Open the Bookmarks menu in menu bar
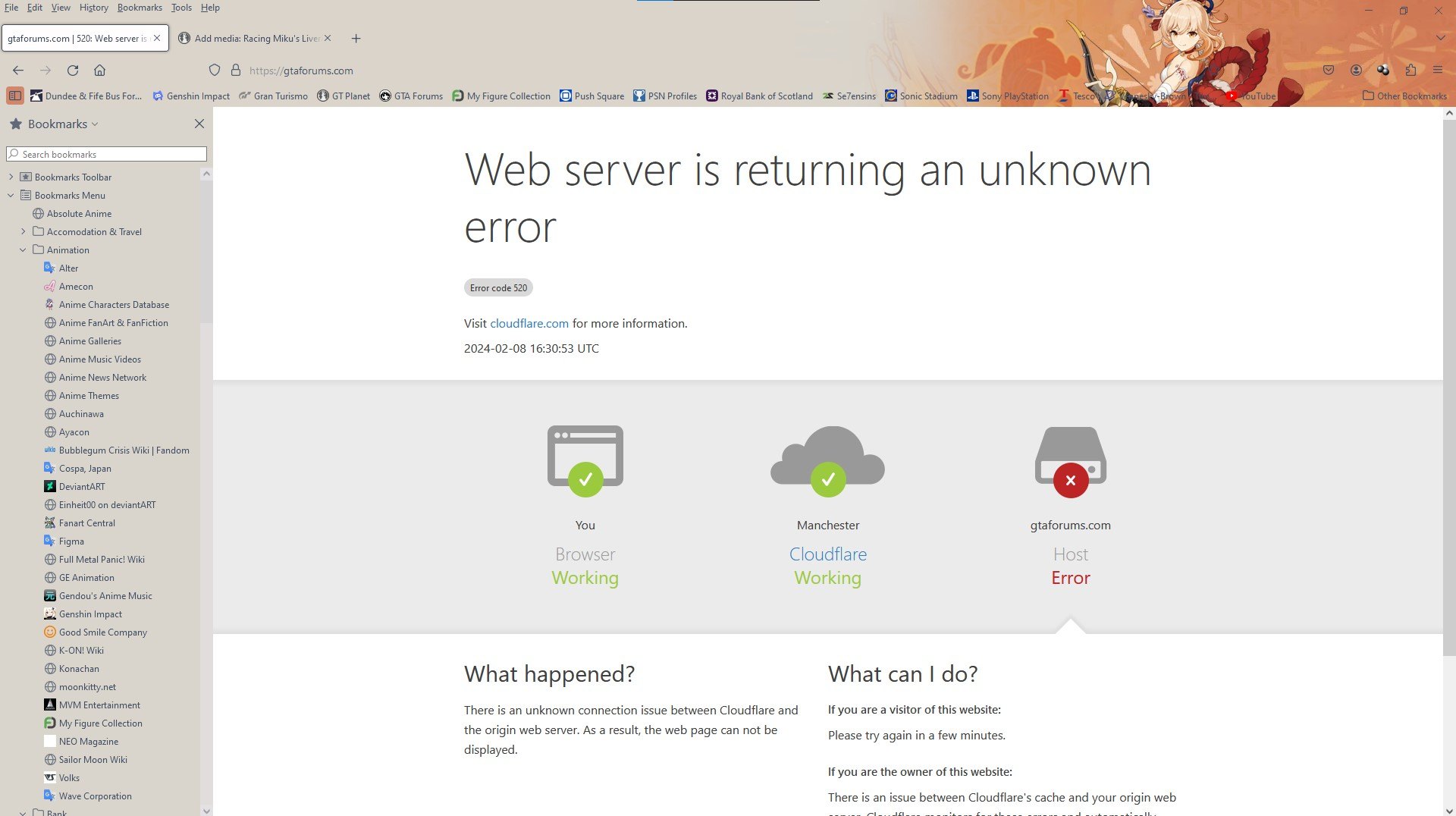This screenshot has height=816, width=1456. [x=140, y=8]
